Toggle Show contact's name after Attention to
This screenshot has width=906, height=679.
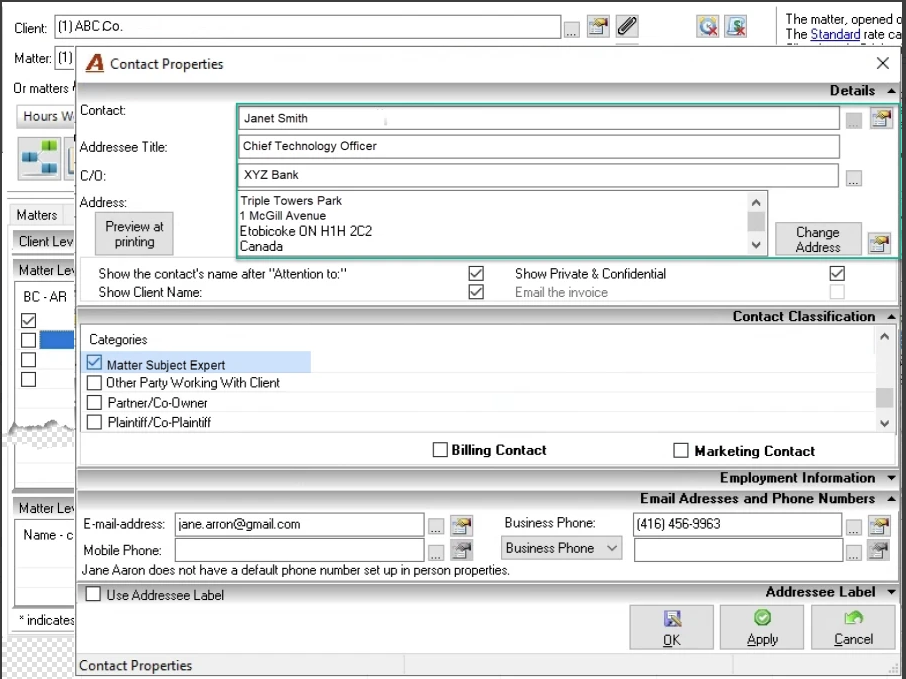pyautogui.click(x=476, y=273)
